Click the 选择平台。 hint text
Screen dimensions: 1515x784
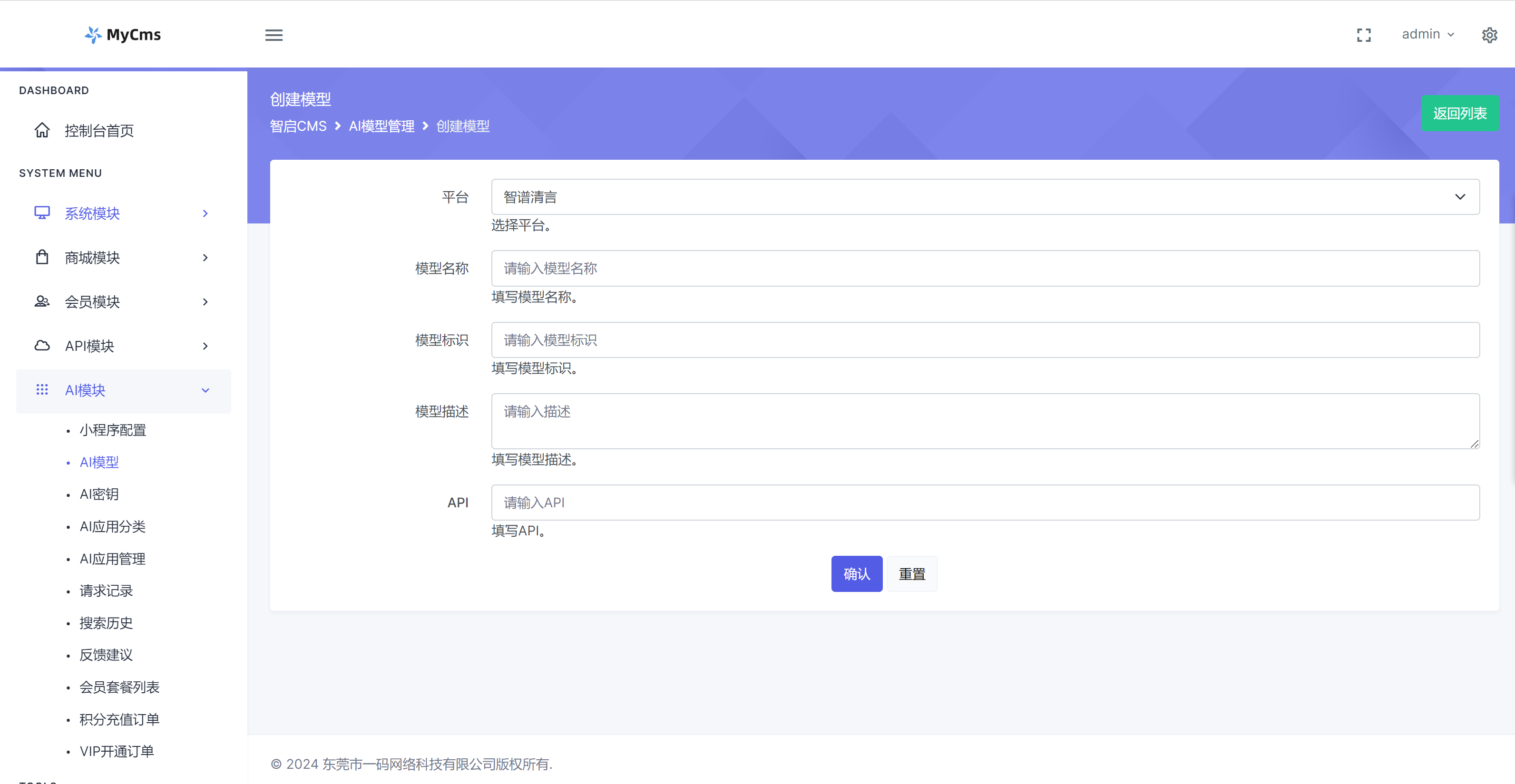[x=521, y=226]
